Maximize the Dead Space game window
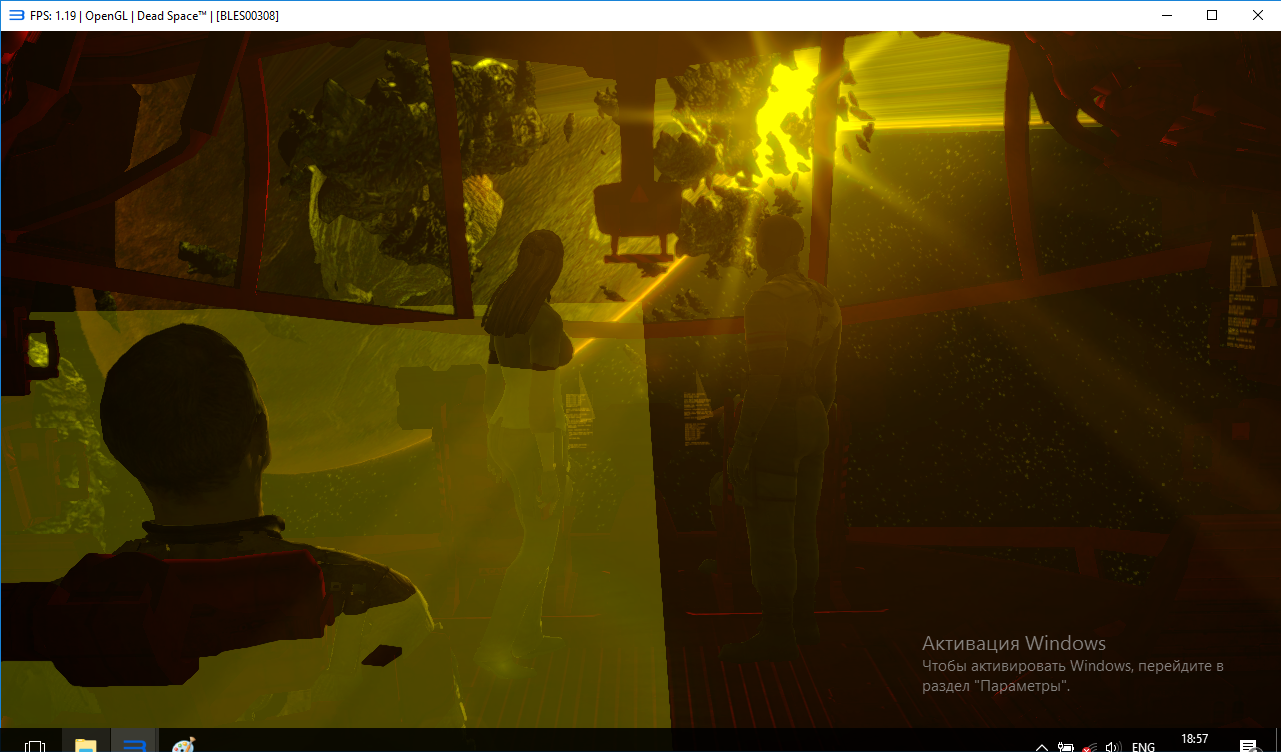Viewport: 1281px width, 752px height. [1212, 15]
